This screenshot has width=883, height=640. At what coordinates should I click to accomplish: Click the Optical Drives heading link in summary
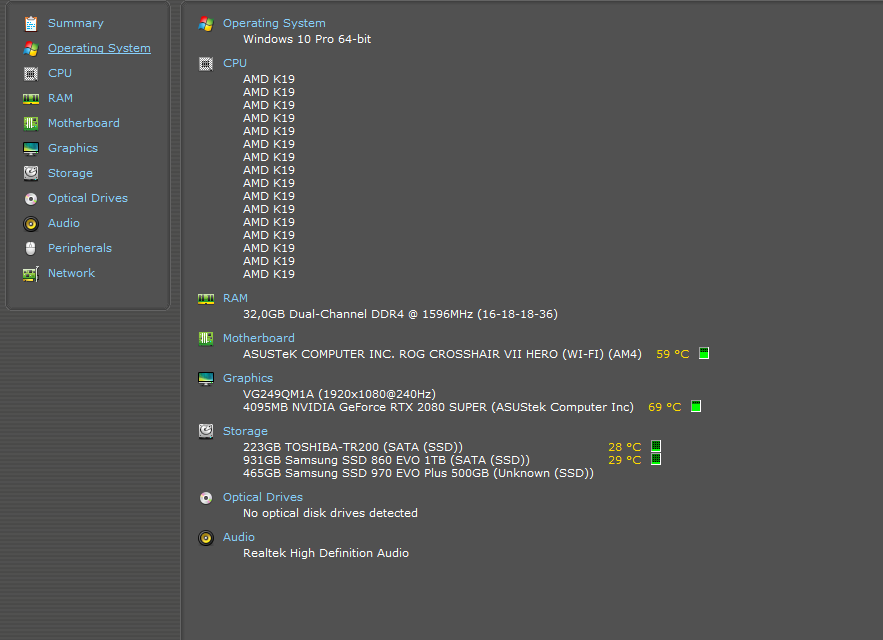(x=263, y=497)
